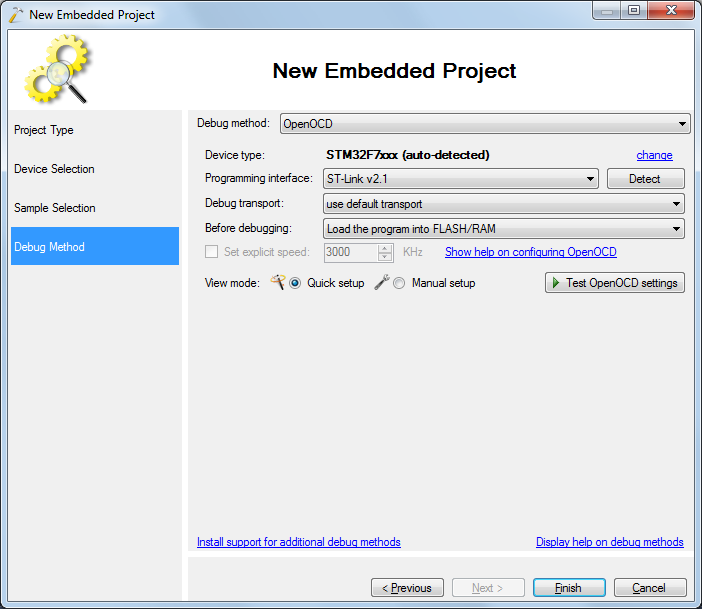Click Install support for additional debug methods
The image size is (702, 609).
click(299, 542)
